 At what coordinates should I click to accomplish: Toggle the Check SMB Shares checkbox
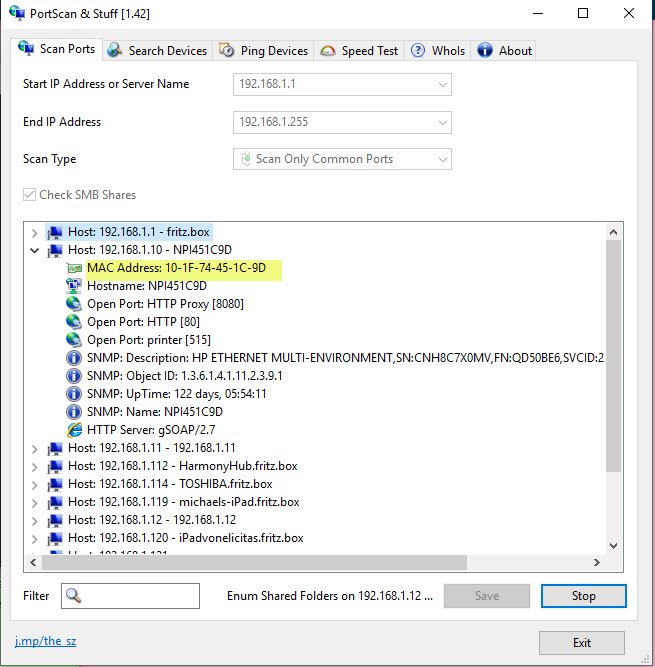click(x=29, y=195)
